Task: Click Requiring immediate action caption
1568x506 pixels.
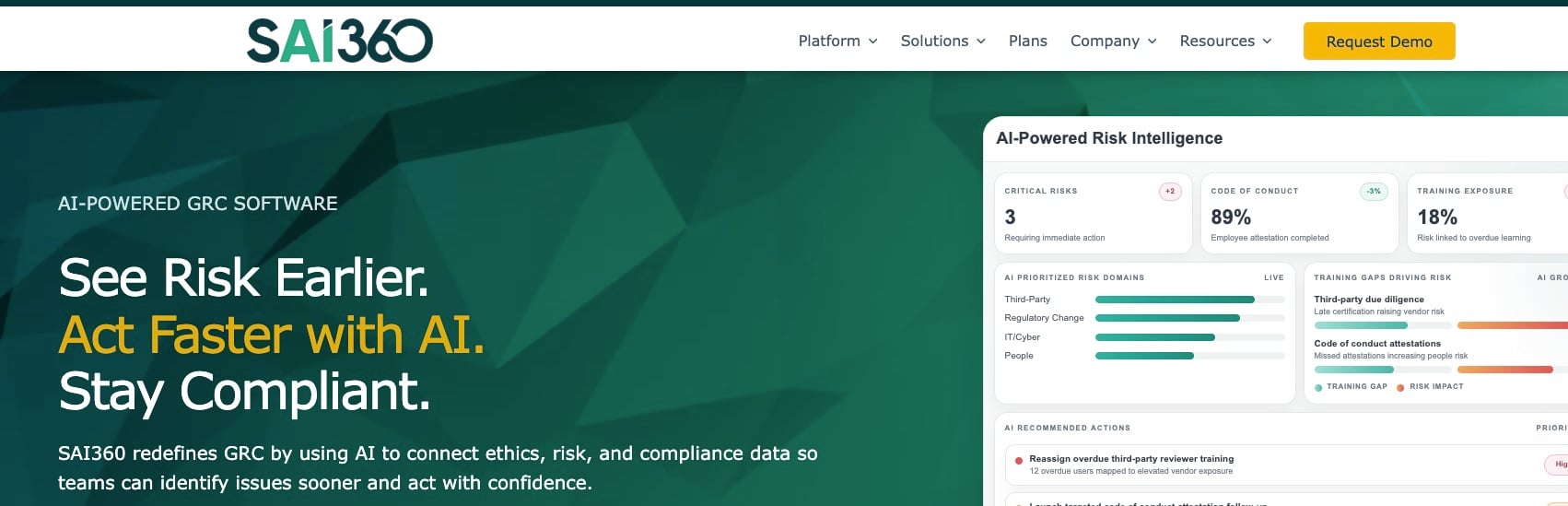Action: coord(1055,238)
